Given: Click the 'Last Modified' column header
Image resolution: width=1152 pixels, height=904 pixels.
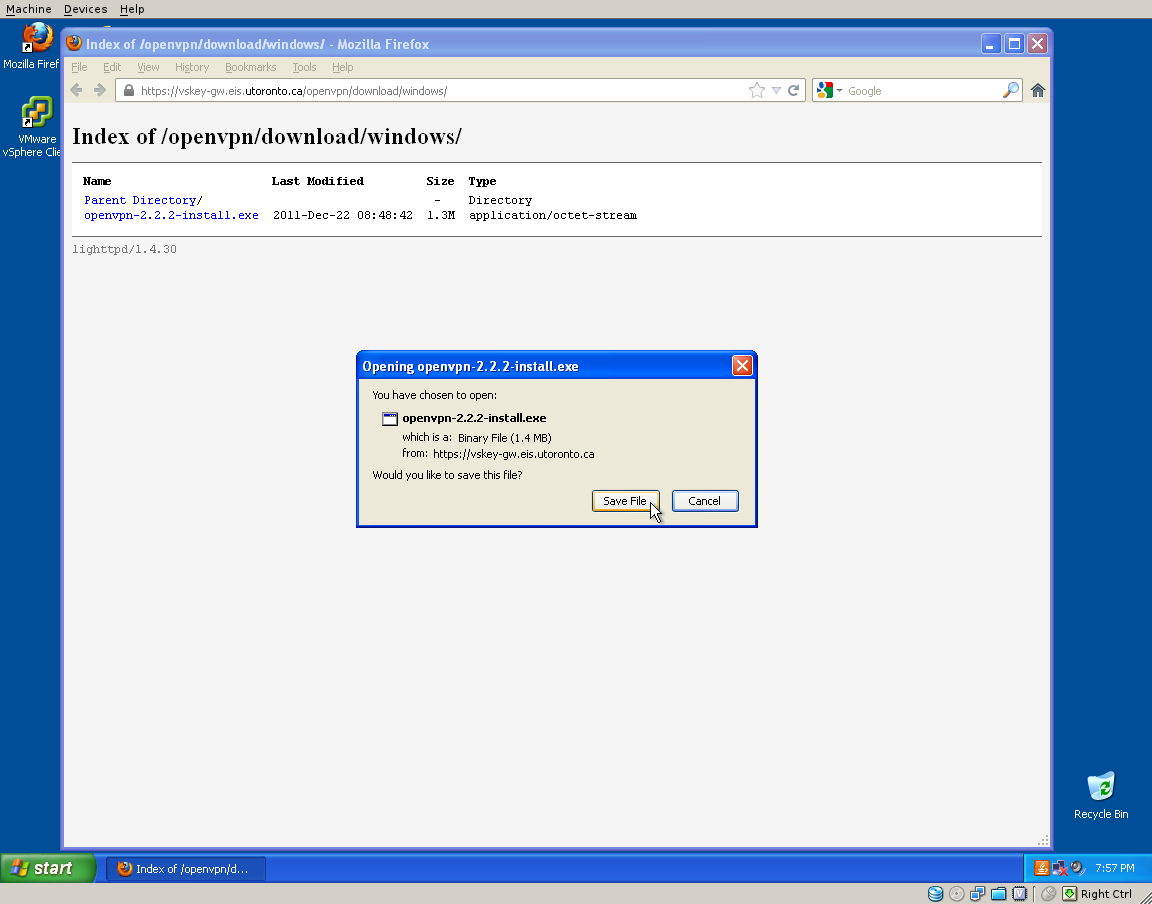Looking at the screenshot, I should point(317,181).
